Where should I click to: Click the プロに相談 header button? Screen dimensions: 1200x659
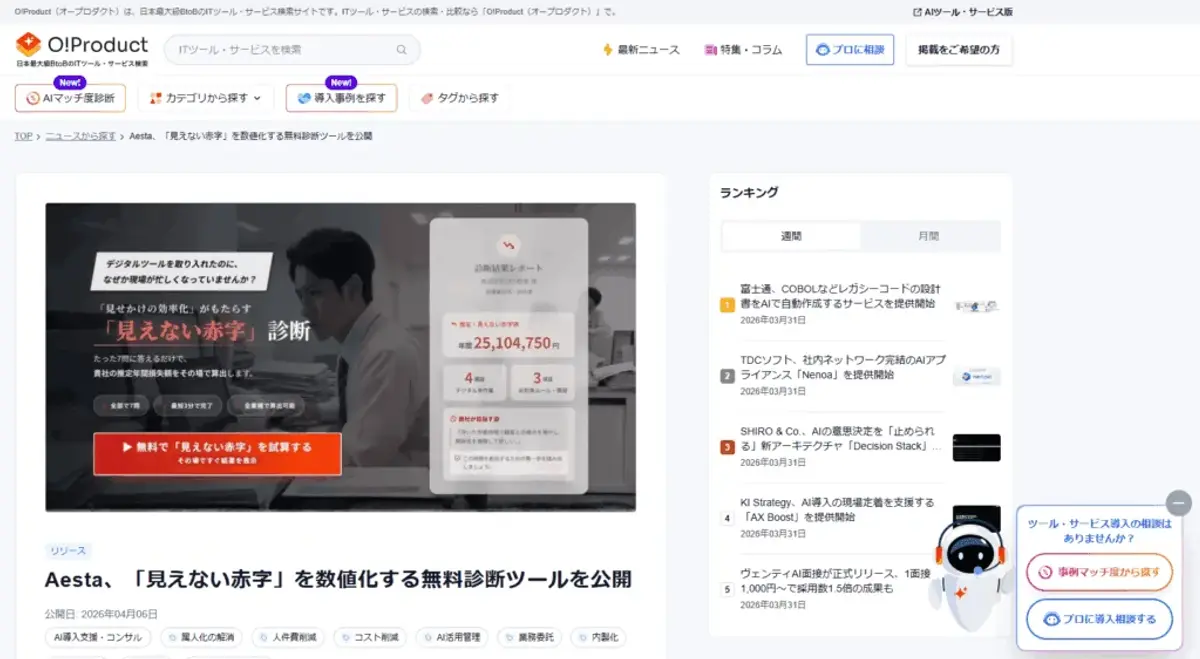tap(850, 50)
